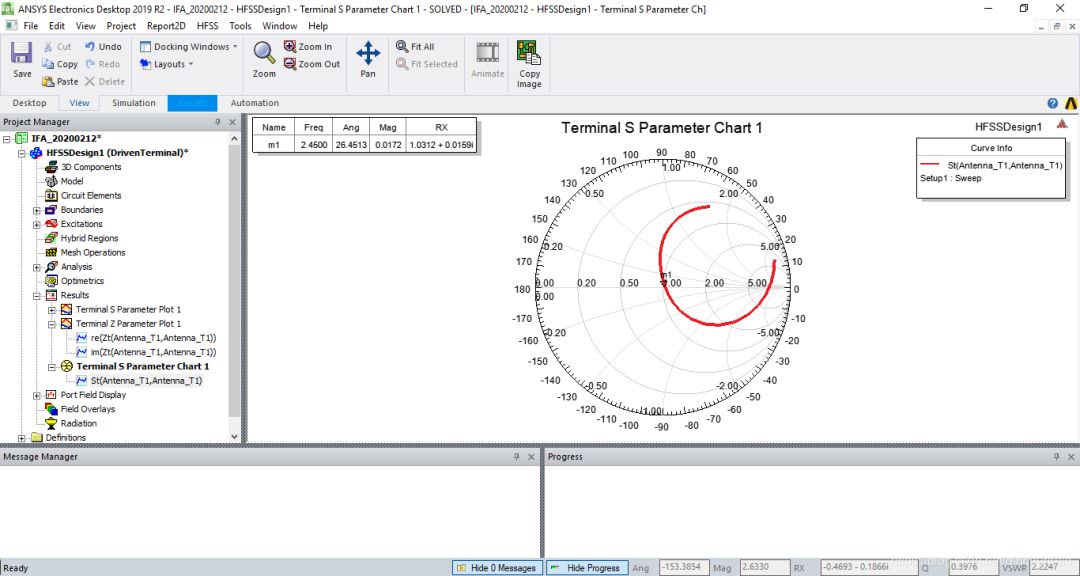The height and width of the screenshot is (576, 1080).
Task: Select im(Zt(Antenna_T1,Antenna_T1)) trace
Action: 153,352
